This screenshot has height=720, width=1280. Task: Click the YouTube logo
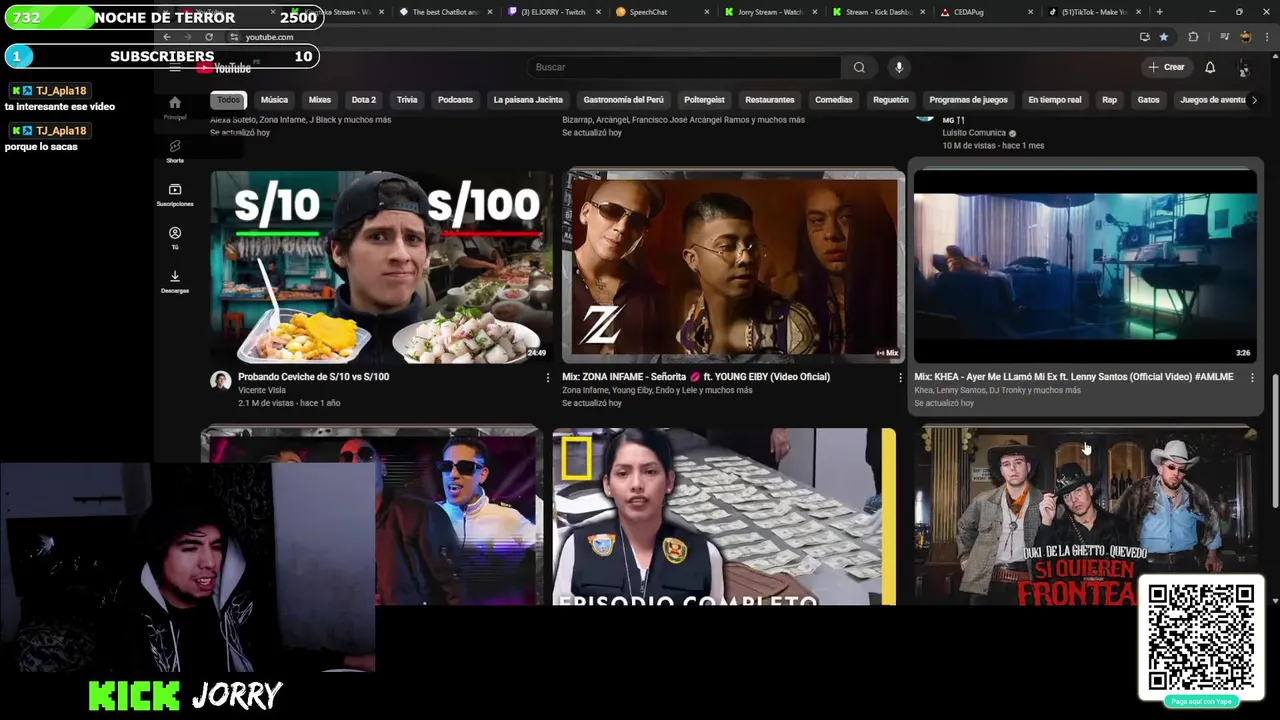pyautogui.click(x=225, y=67)
